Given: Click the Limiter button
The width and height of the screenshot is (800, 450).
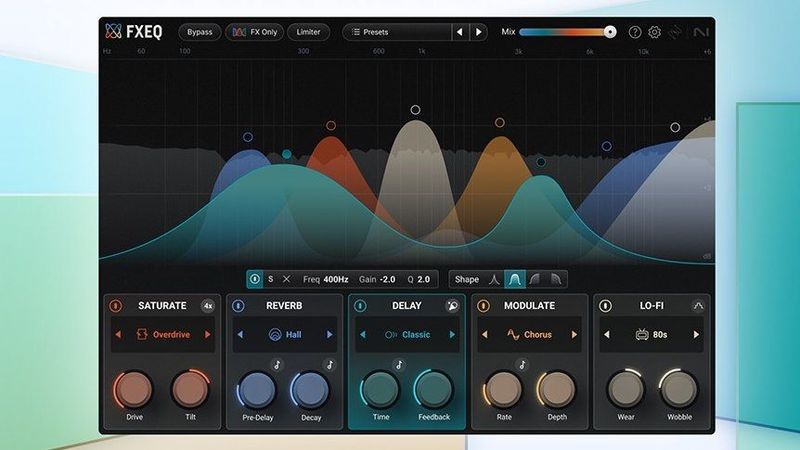Looking at the screenshot, I should 308,32.
